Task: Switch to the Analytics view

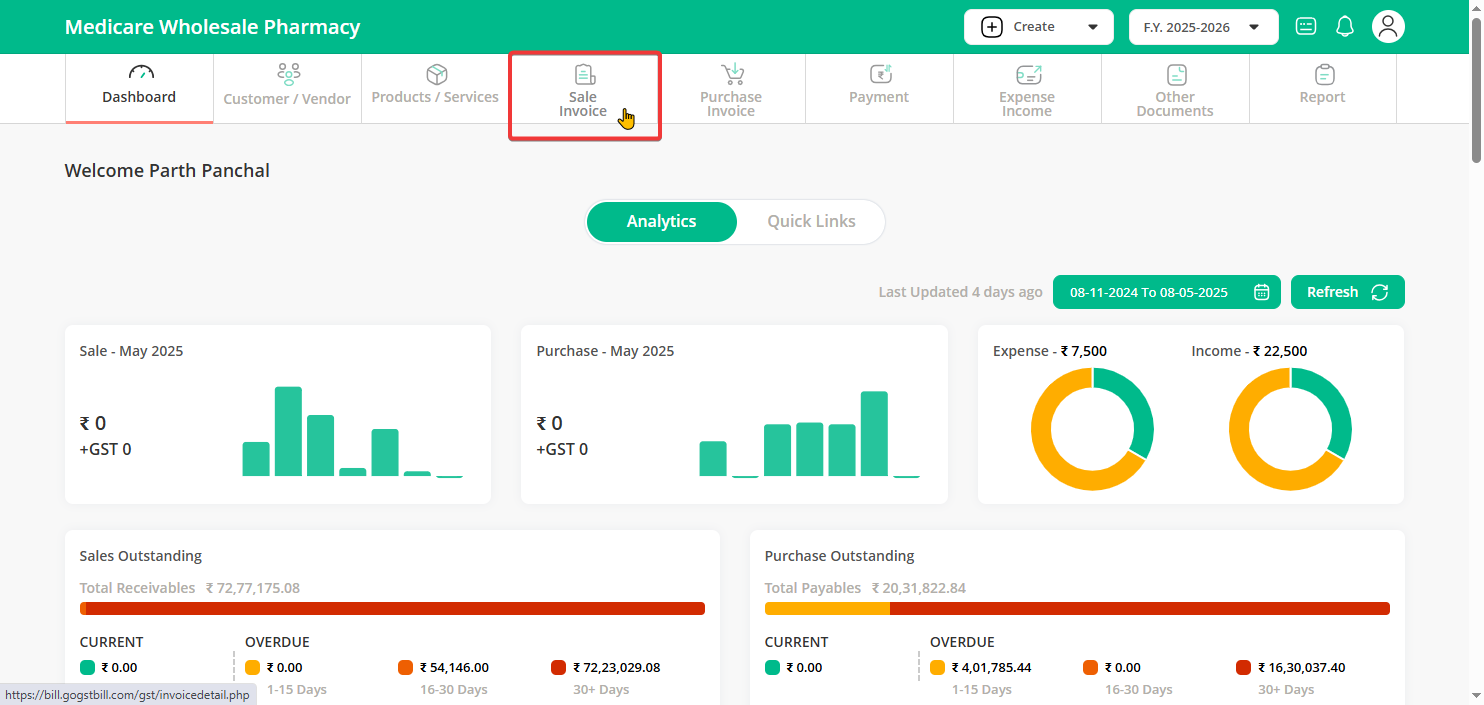Action: pos(661,222)
